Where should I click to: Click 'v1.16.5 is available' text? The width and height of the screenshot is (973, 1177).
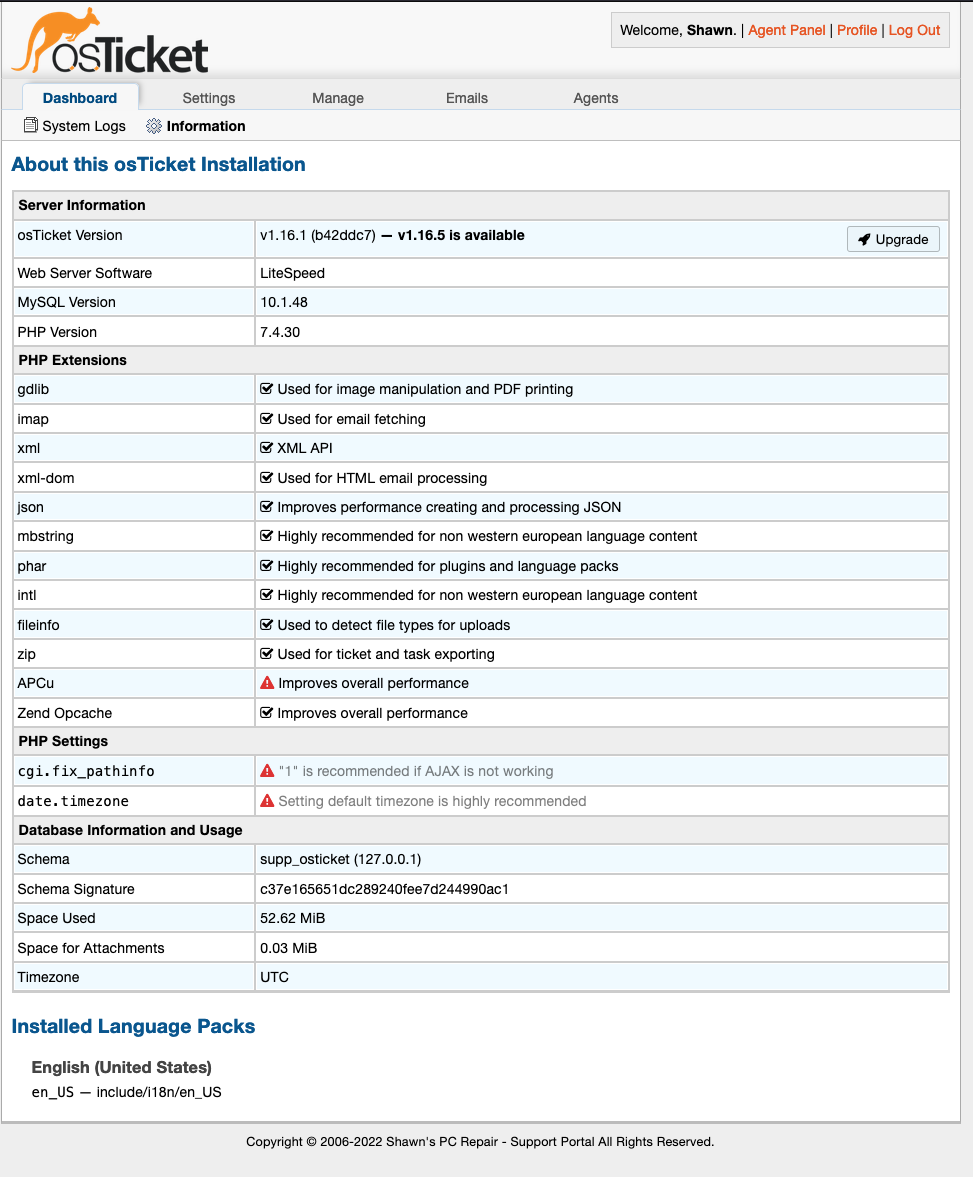[461, 235]
